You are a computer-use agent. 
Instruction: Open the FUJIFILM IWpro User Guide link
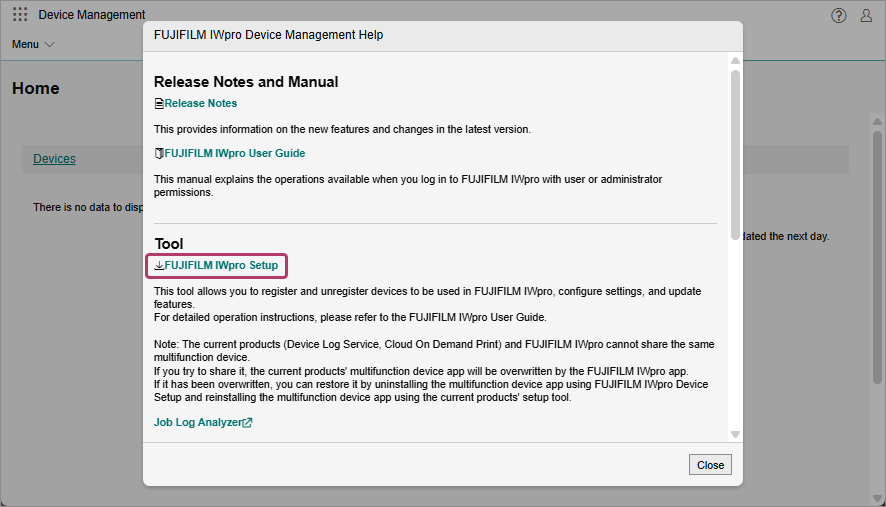click(234, 153)
